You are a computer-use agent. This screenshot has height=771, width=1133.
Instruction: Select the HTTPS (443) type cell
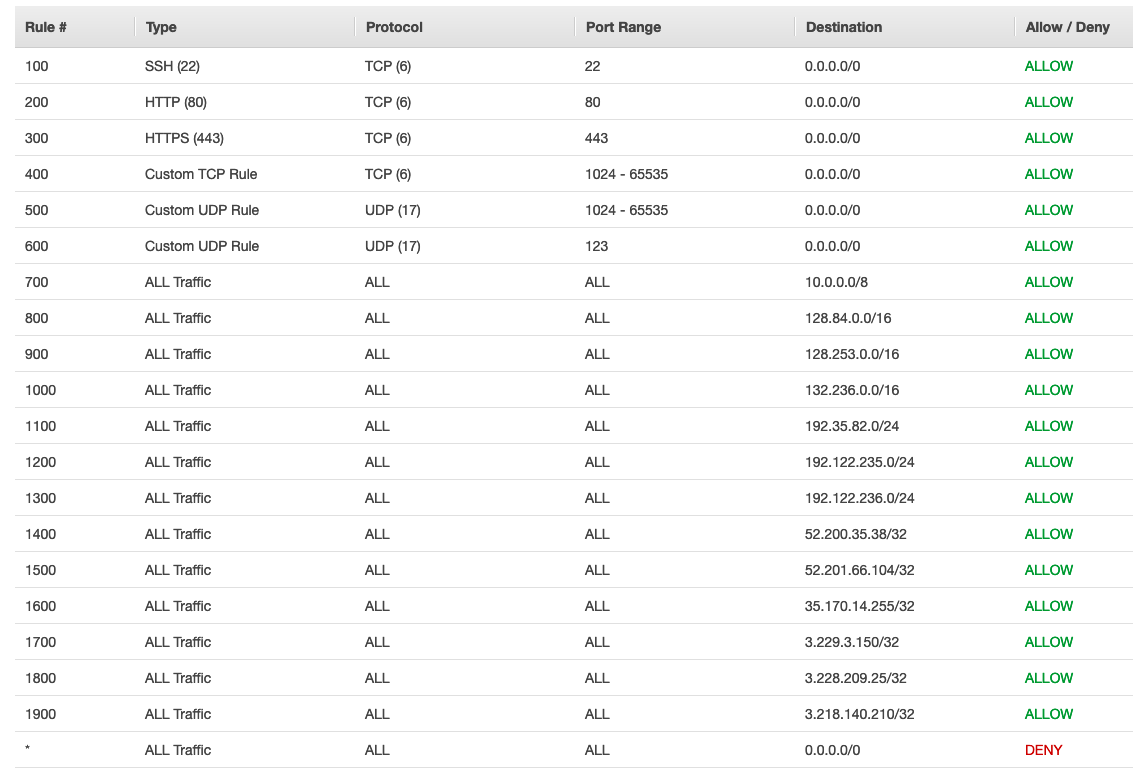(184, 138)
